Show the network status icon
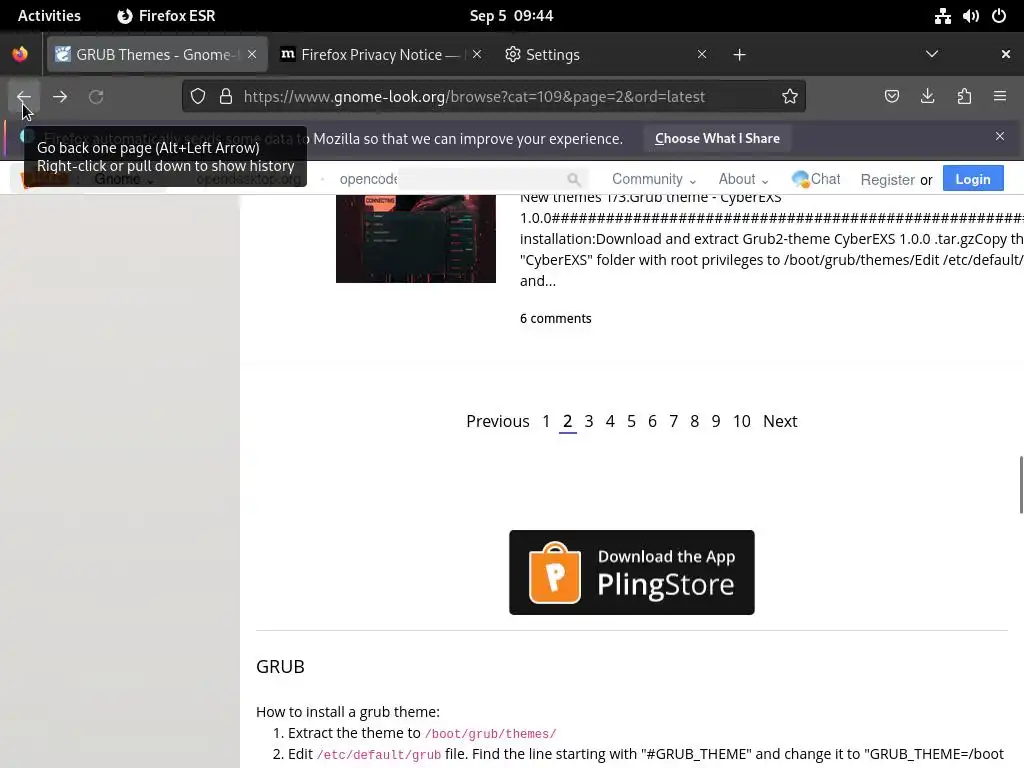 tap(942, 16)
